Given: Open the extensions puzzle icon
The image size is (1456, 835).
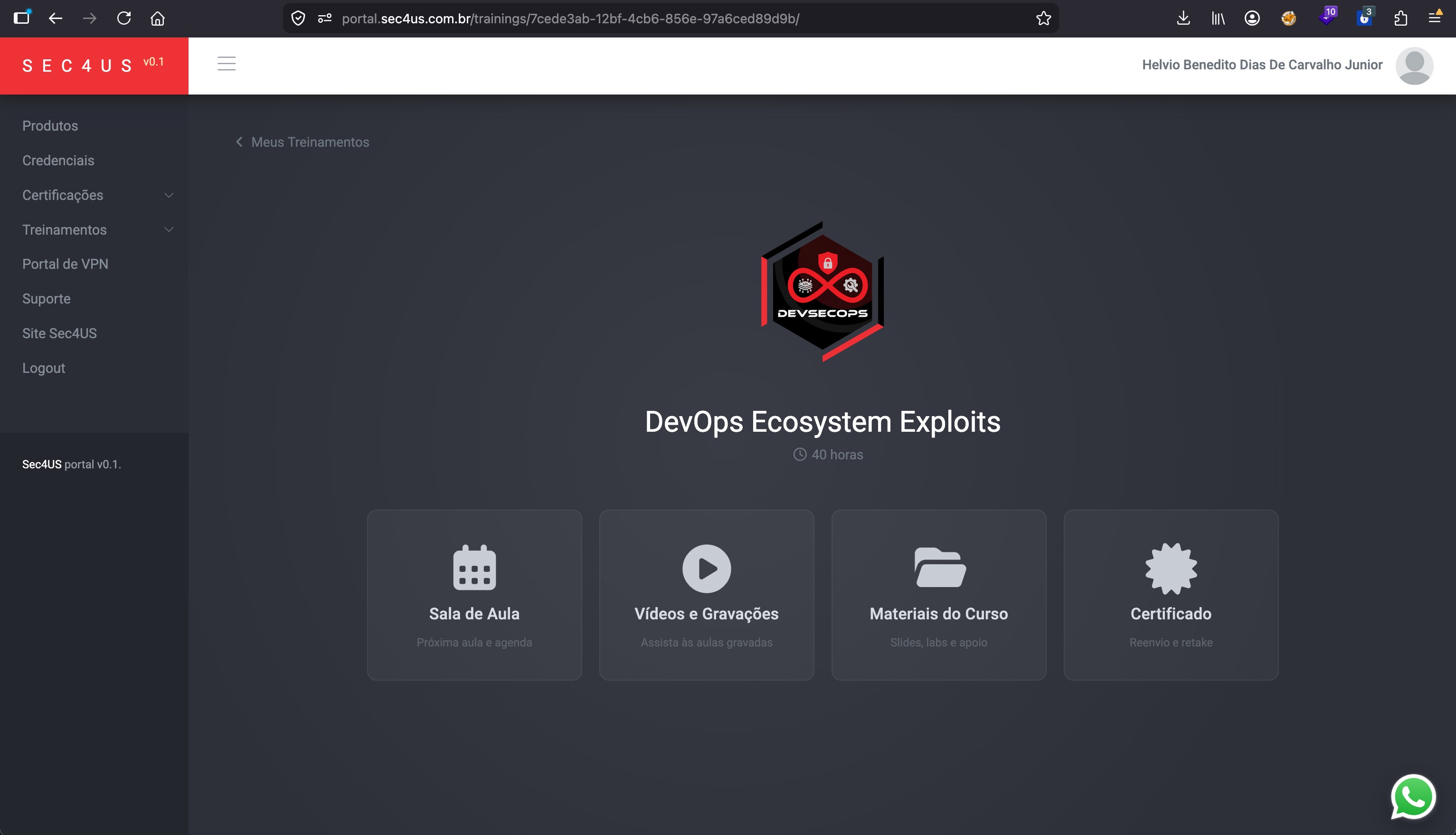Looking at the screenshot, I should coord(1400,19).
